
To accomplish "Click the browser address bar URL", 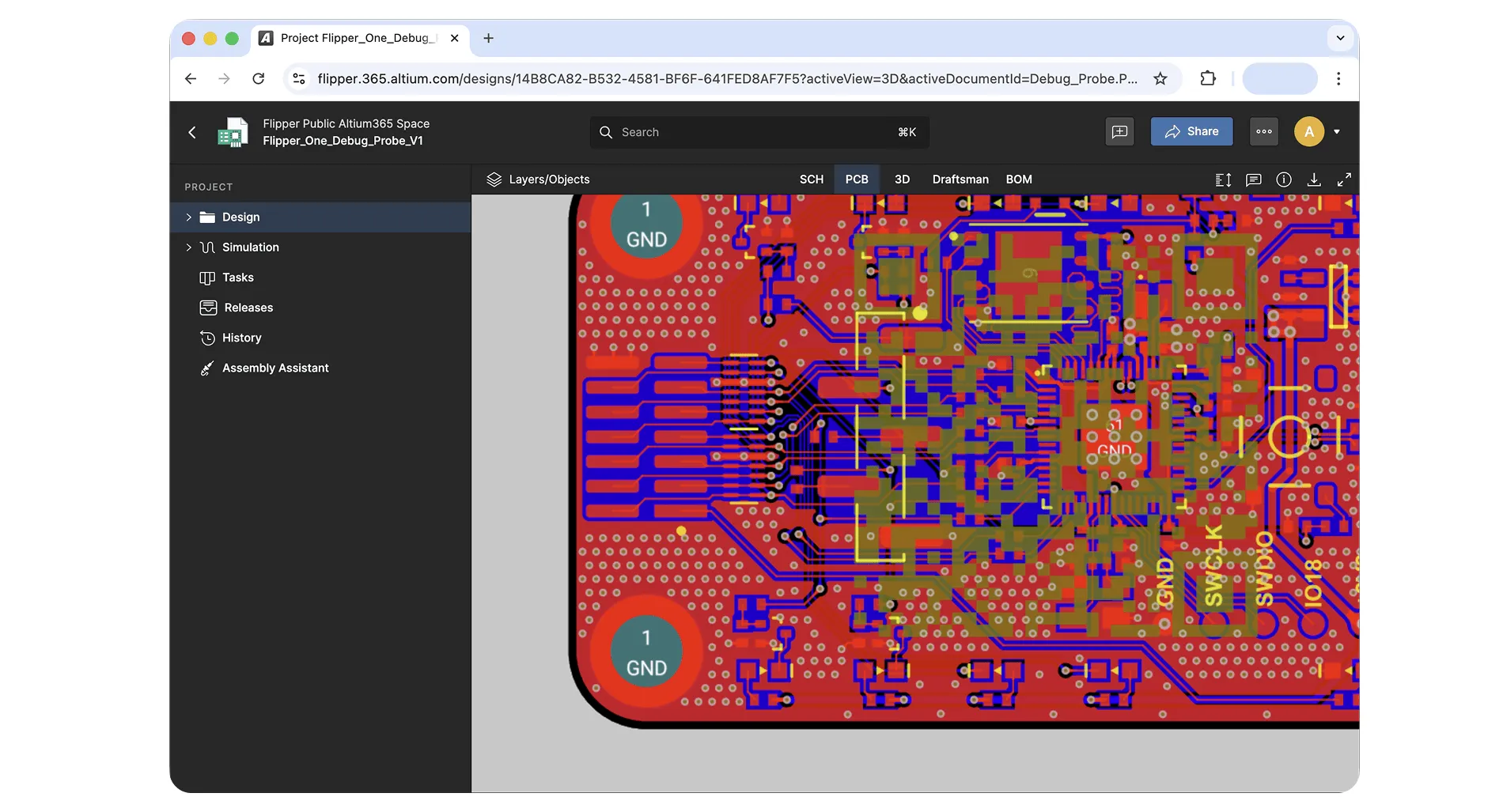I will tap(727, 78).
